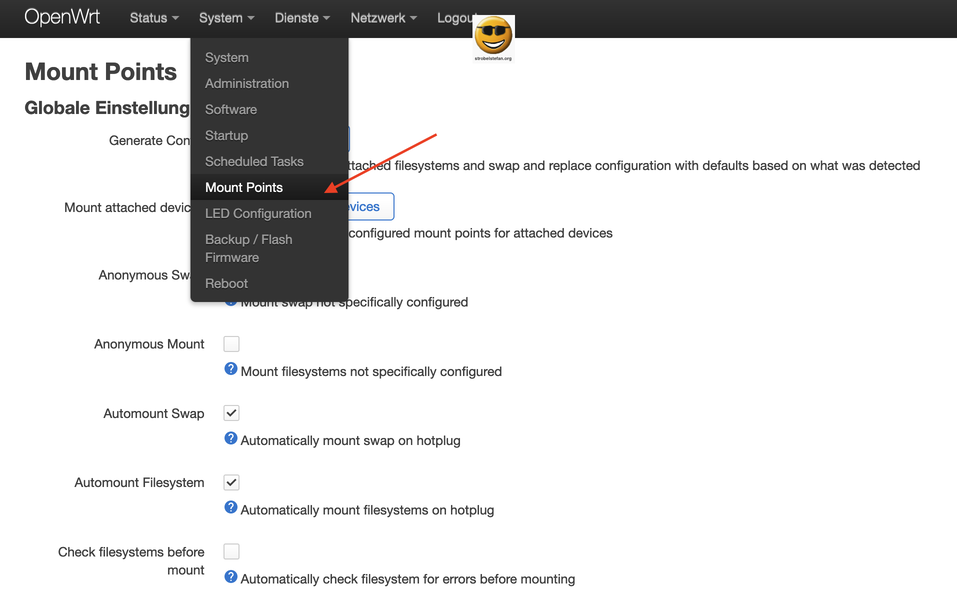Viewport: 957px width, 611px height.
Task: Expand the Status dropdown in navbar
Action: click(154, 18)
